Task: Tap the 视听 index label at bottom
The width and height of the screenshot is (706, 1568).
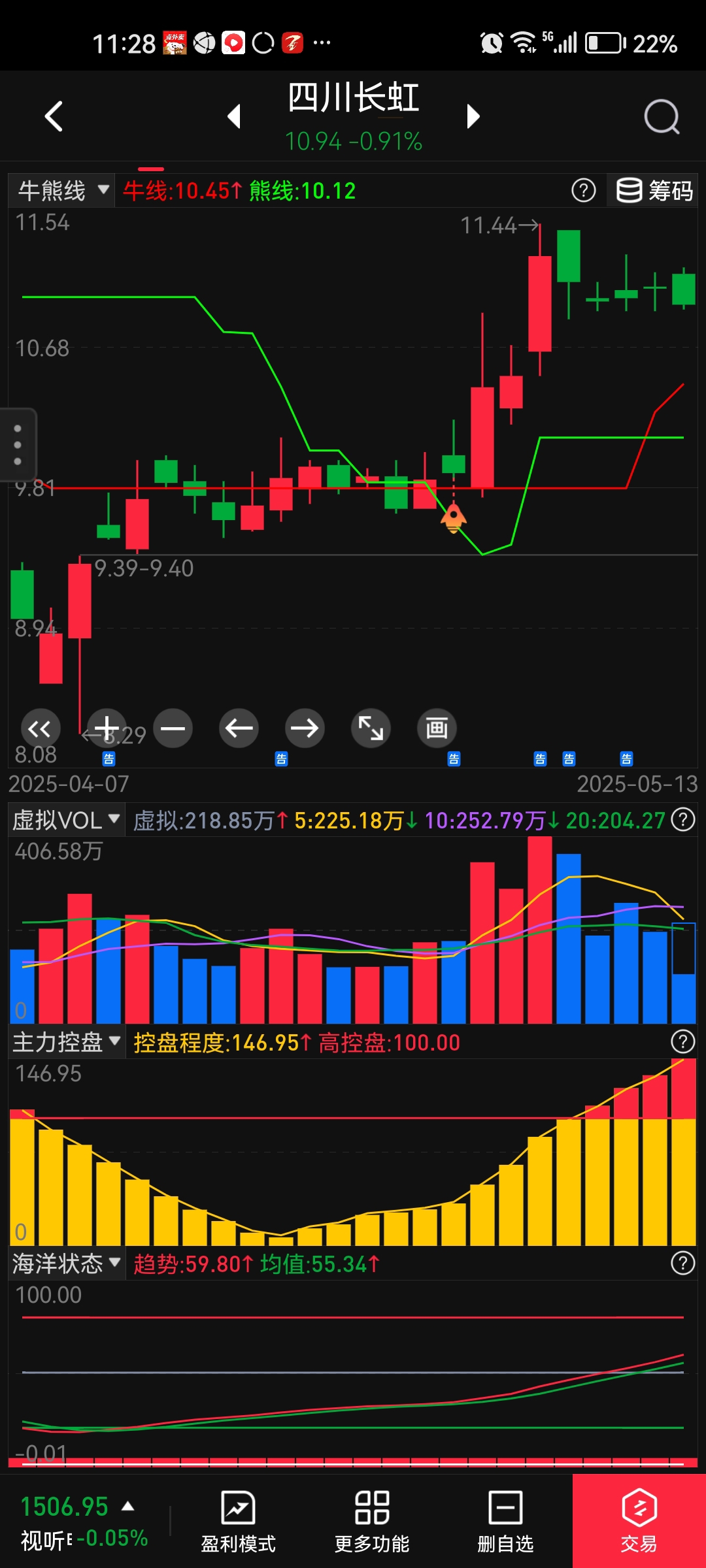Action: [46, 1541]
